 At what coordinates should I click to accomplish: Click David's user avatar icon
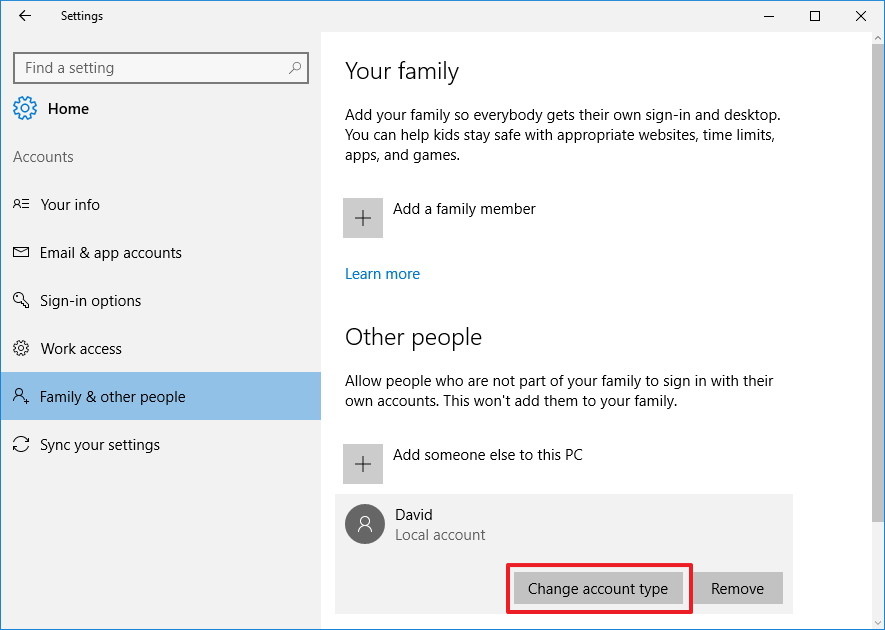click(x=365, y=524)
